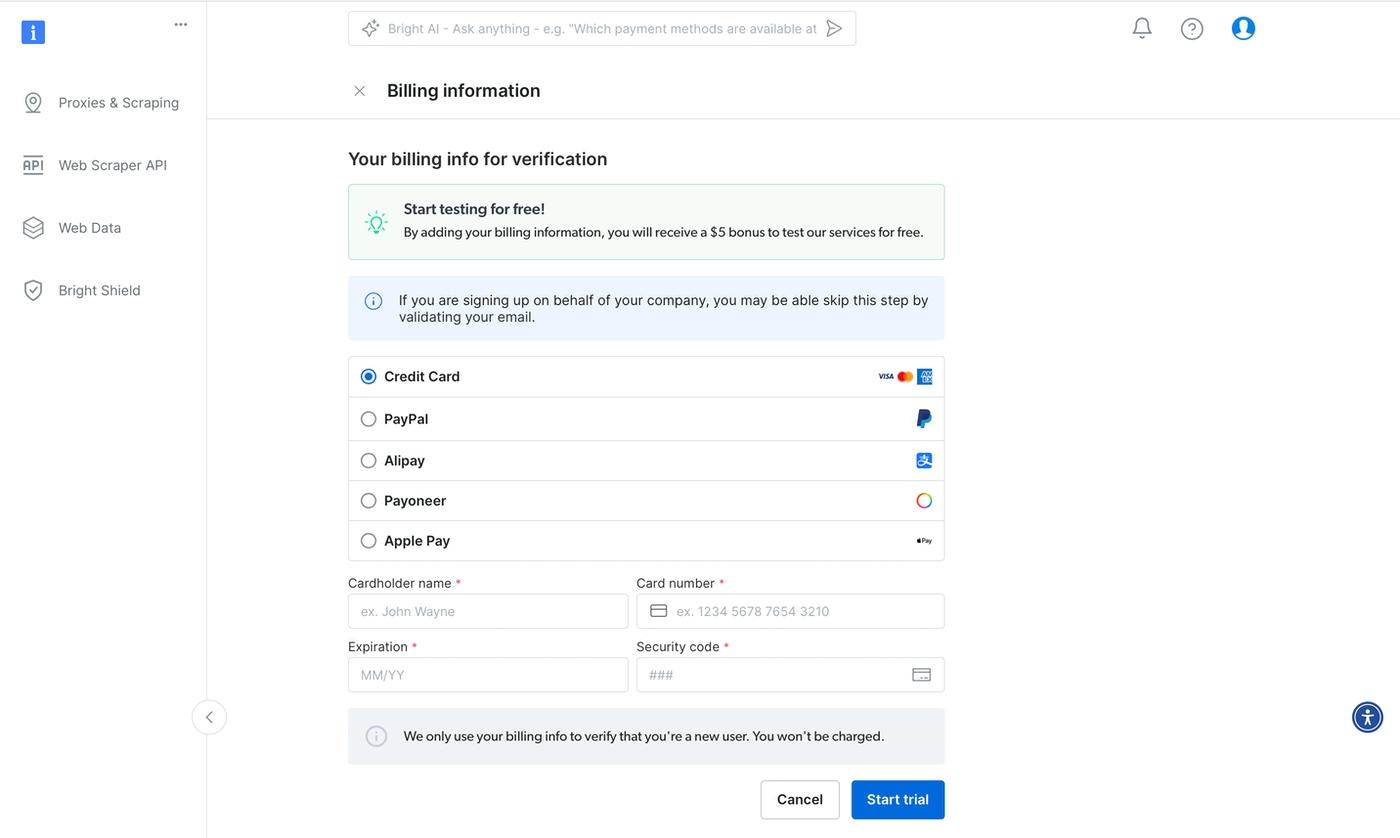Viewport: 1400px width, 838px height.
Task: Open notifications bell
Action: 1142,28
